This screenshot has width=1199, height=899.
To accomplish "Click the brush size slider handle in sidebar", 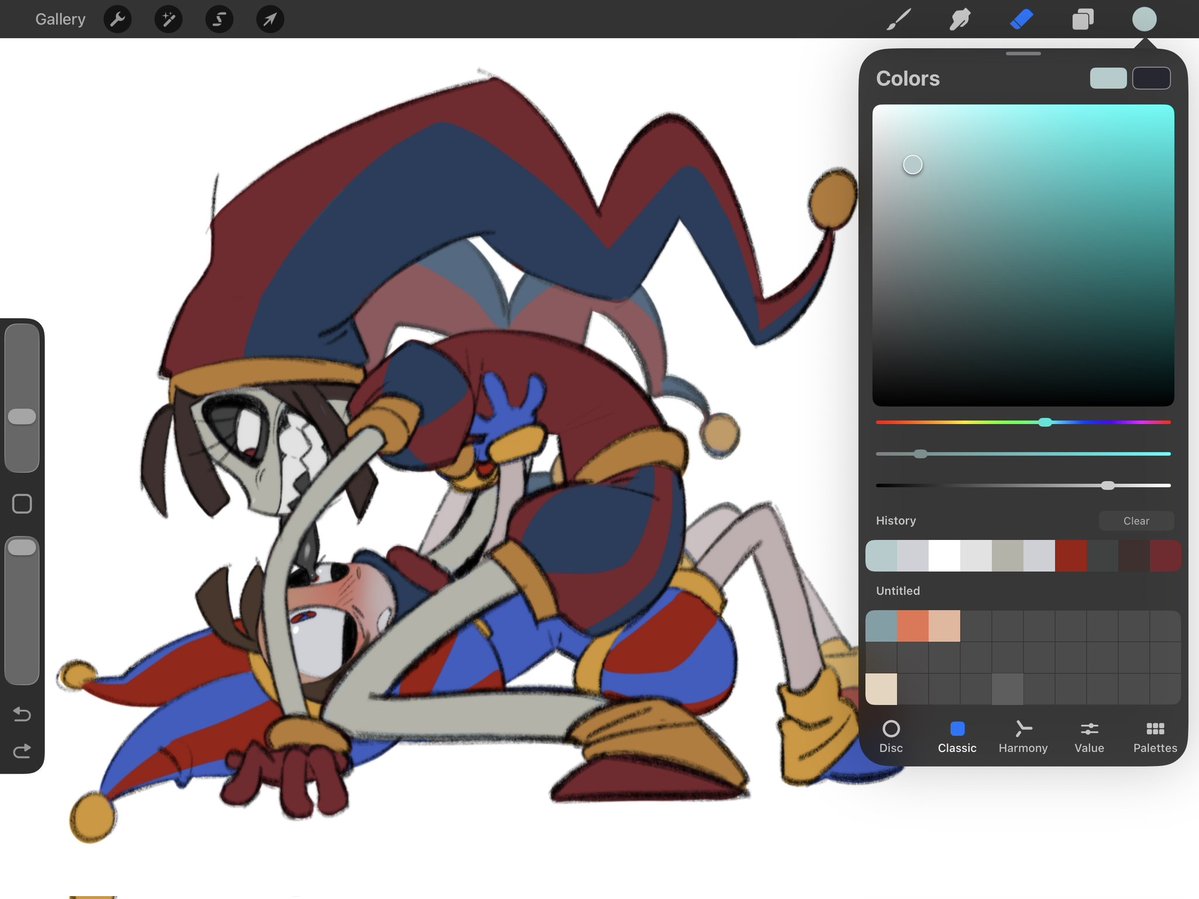I will pos(21,416).
